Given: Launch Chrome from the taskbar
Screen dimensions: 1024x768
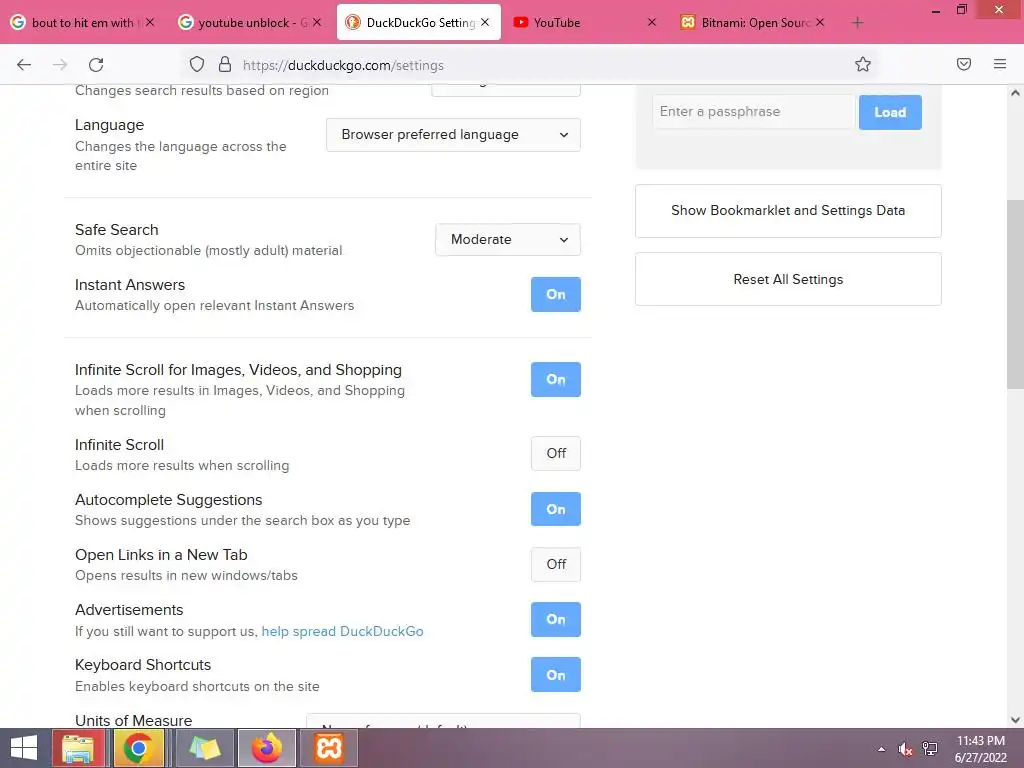Looking at the screenshot, I should pos(138,748).
